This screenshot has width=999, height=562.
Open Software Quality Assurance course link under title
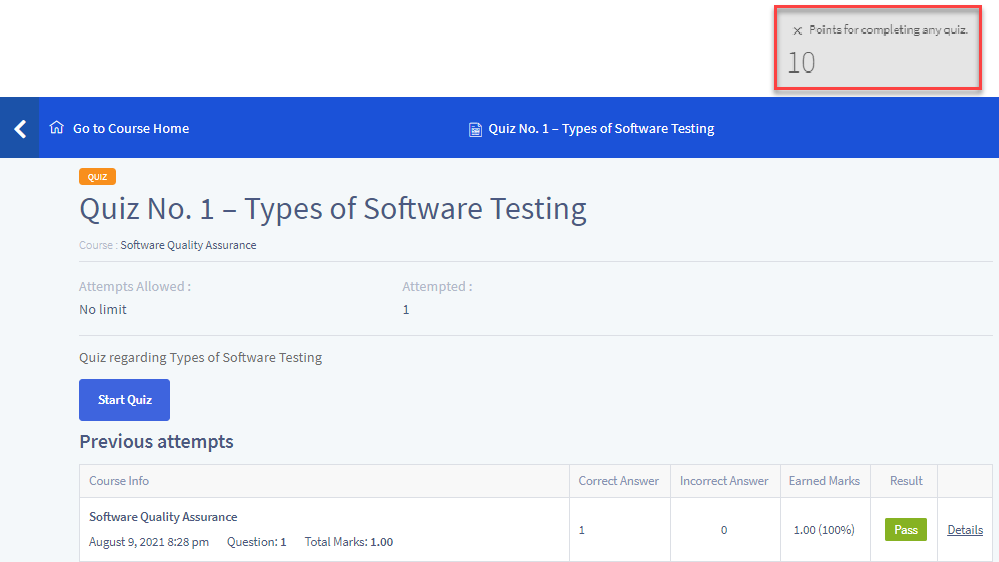click(x=188, y=245)
